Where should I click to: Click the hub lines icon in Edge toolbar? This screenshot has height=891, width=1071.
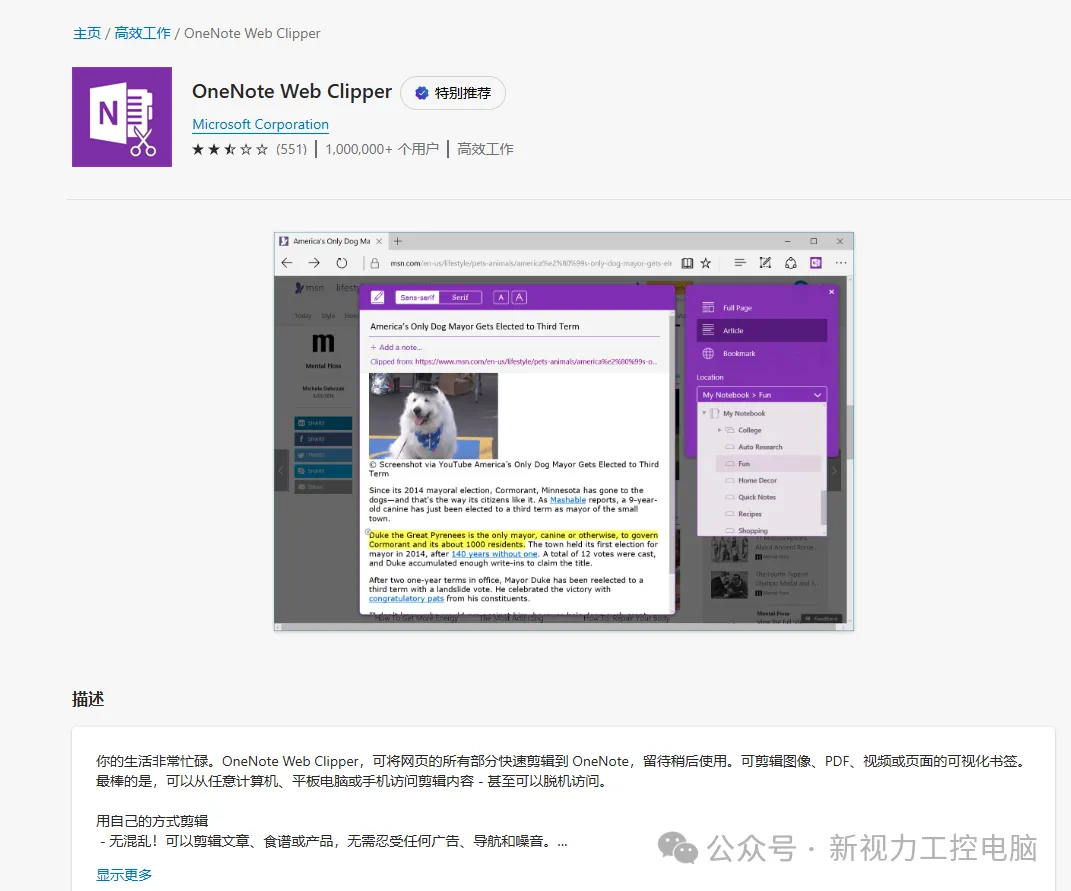click(x=740, y=262)
